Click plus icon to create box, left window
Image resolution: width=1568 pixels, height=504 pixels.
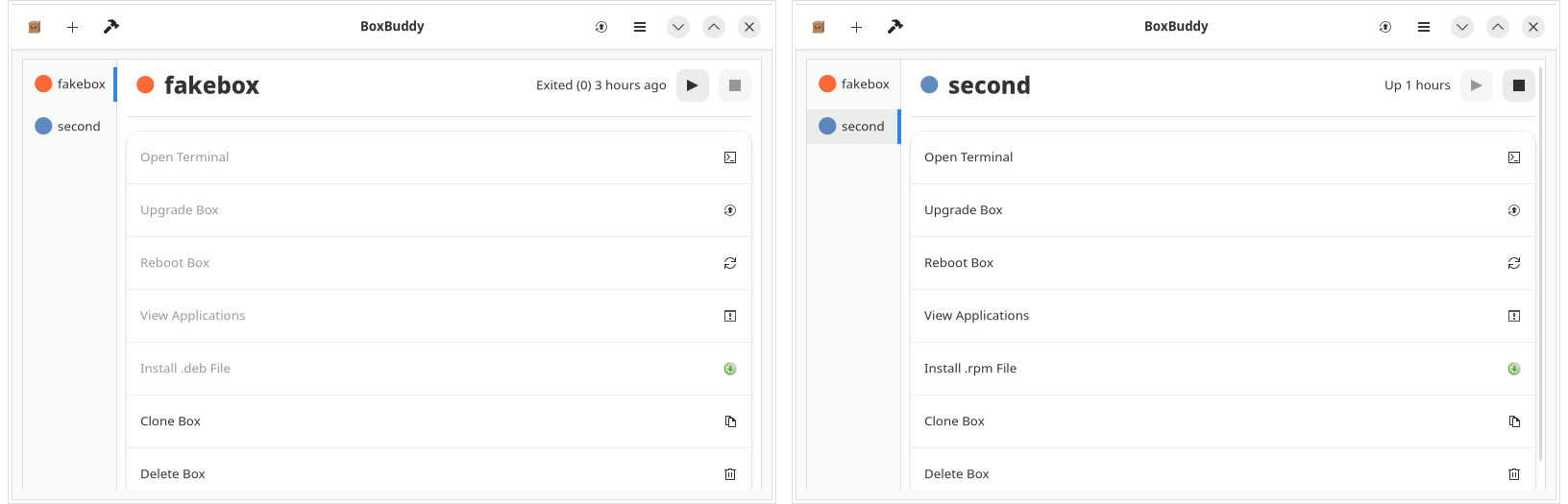[72, 27]
